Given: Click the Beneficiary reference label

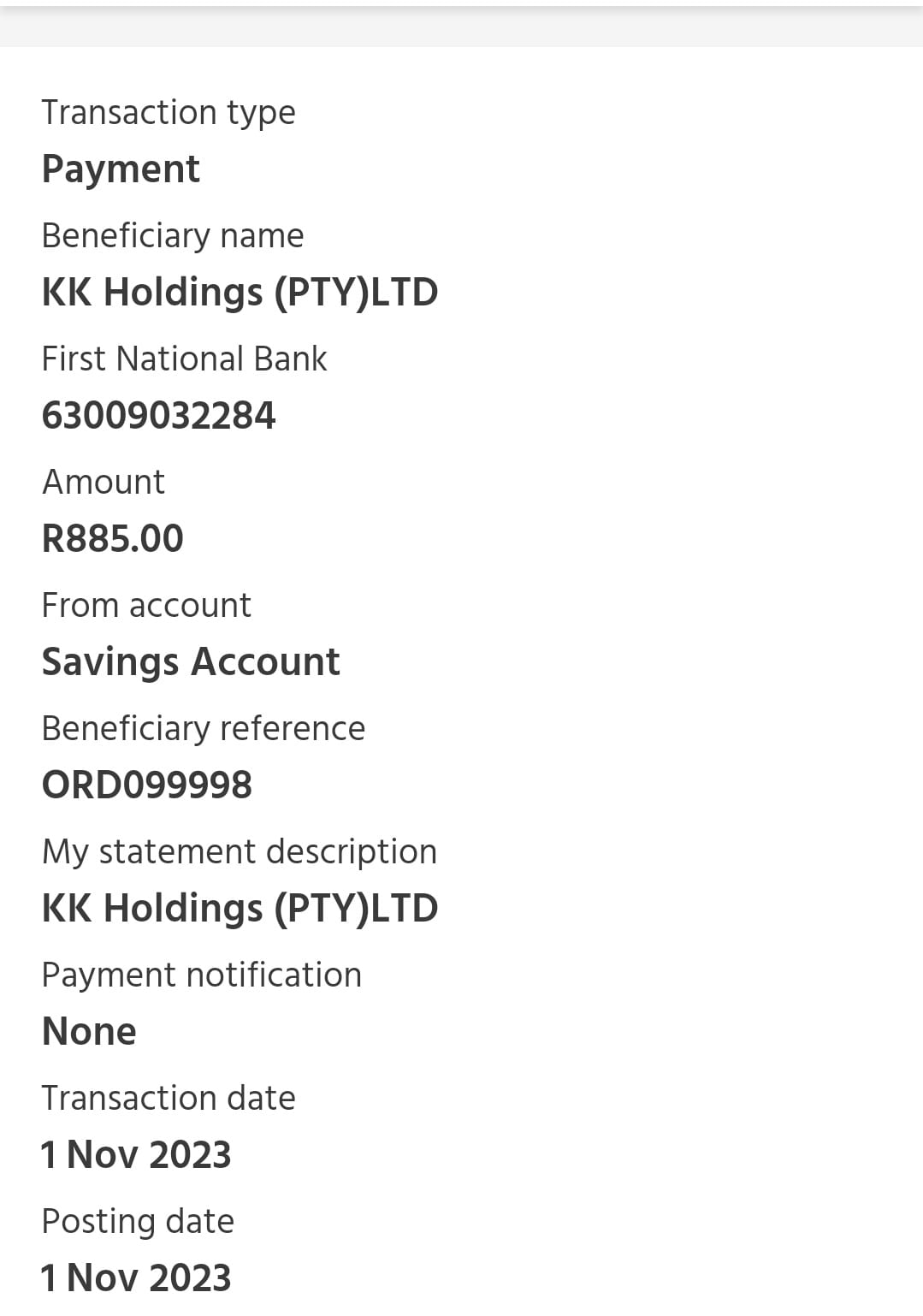Looking at the screenshot, I should pos(204,728).
